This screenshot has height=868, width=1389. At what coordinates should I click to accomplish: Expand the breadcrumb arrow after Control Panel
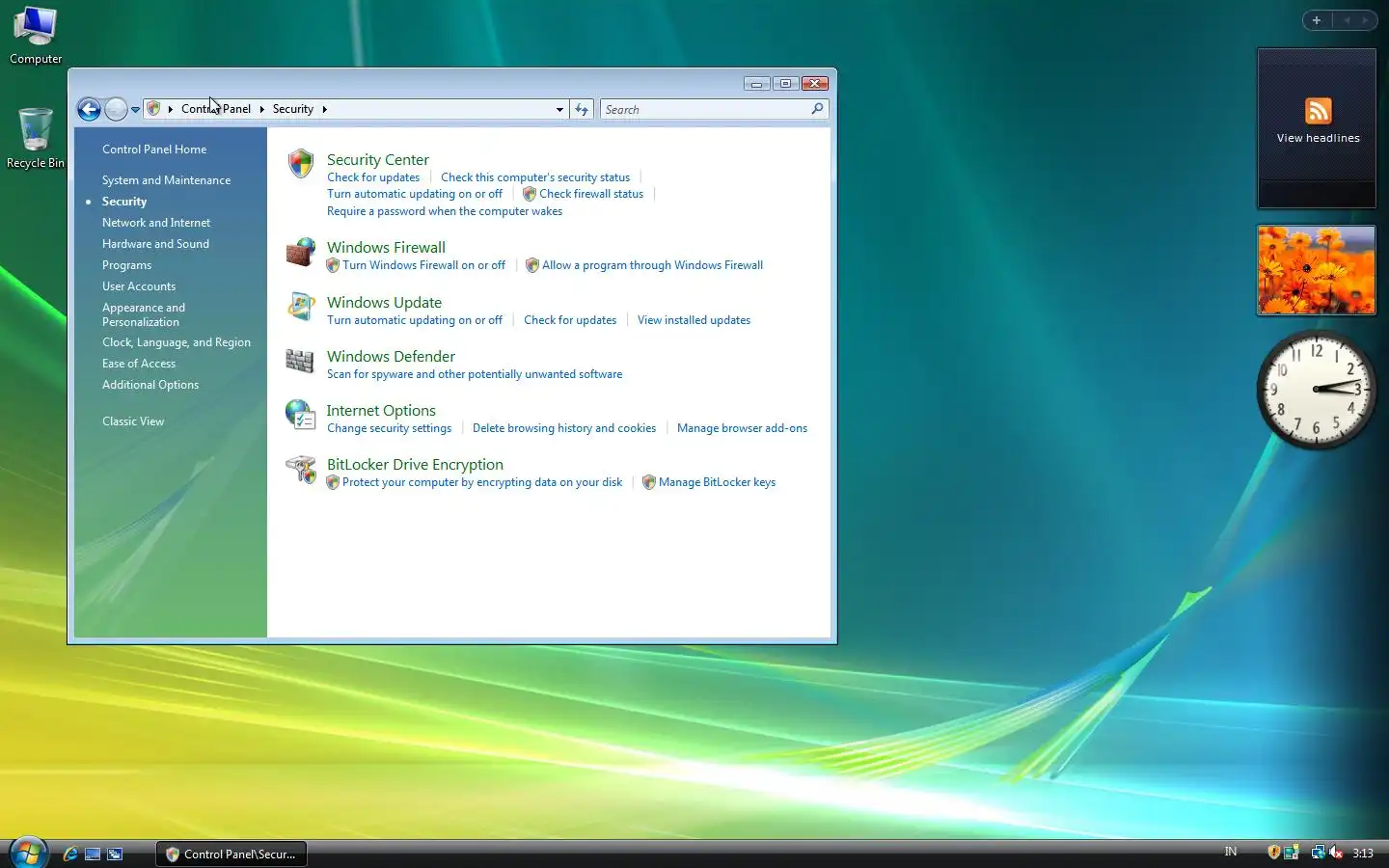pos(261,109)
